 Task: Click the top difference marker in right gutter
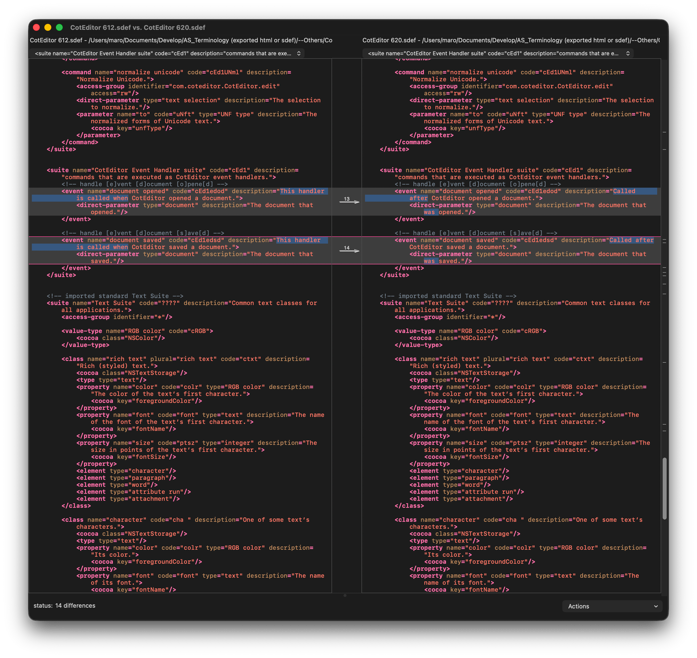664,131
